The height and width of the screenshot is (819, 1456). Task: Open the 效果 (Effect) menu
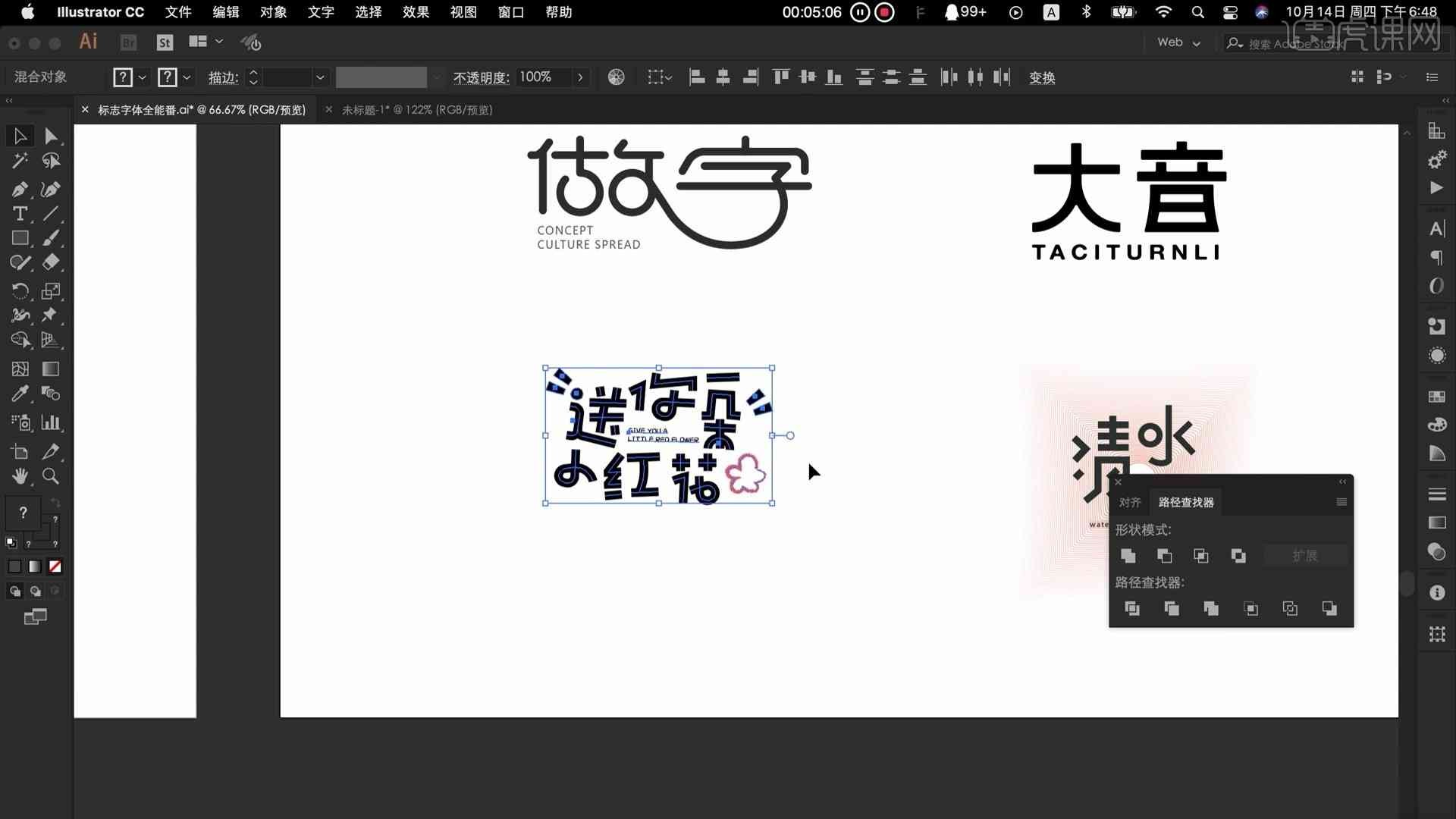tap(415, 12)
